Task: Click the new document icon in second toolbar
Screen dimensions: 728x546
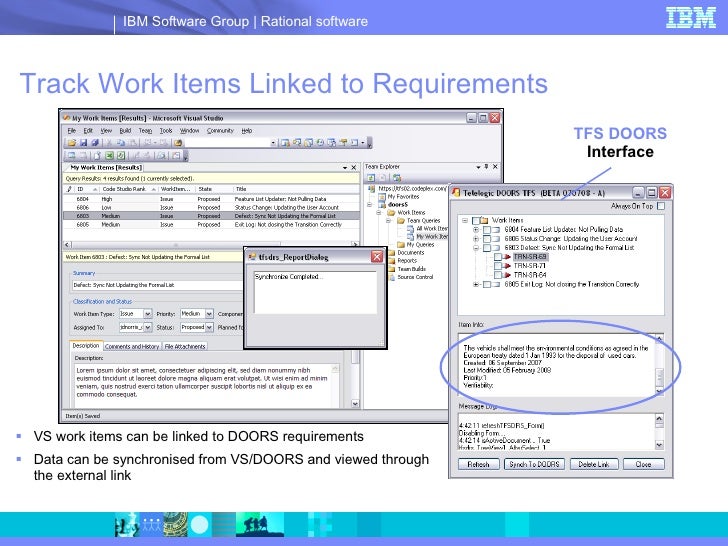Action: [97, 156]
